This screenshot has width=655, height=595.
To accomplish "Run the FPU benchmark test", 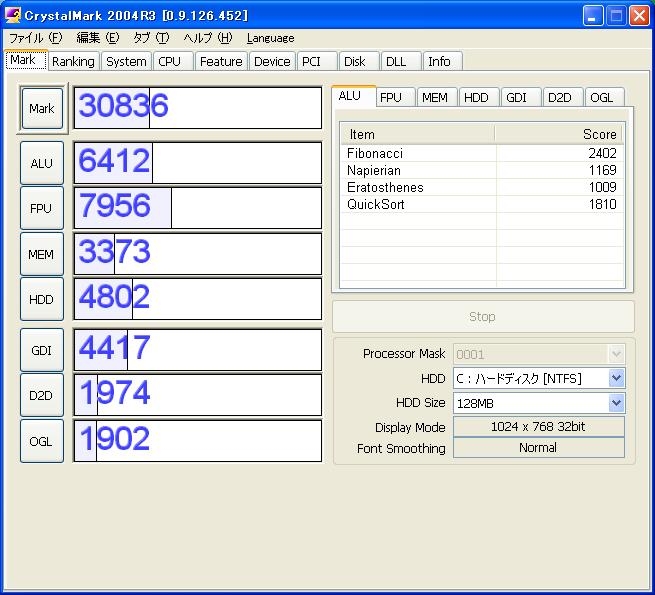I will 42,209.
